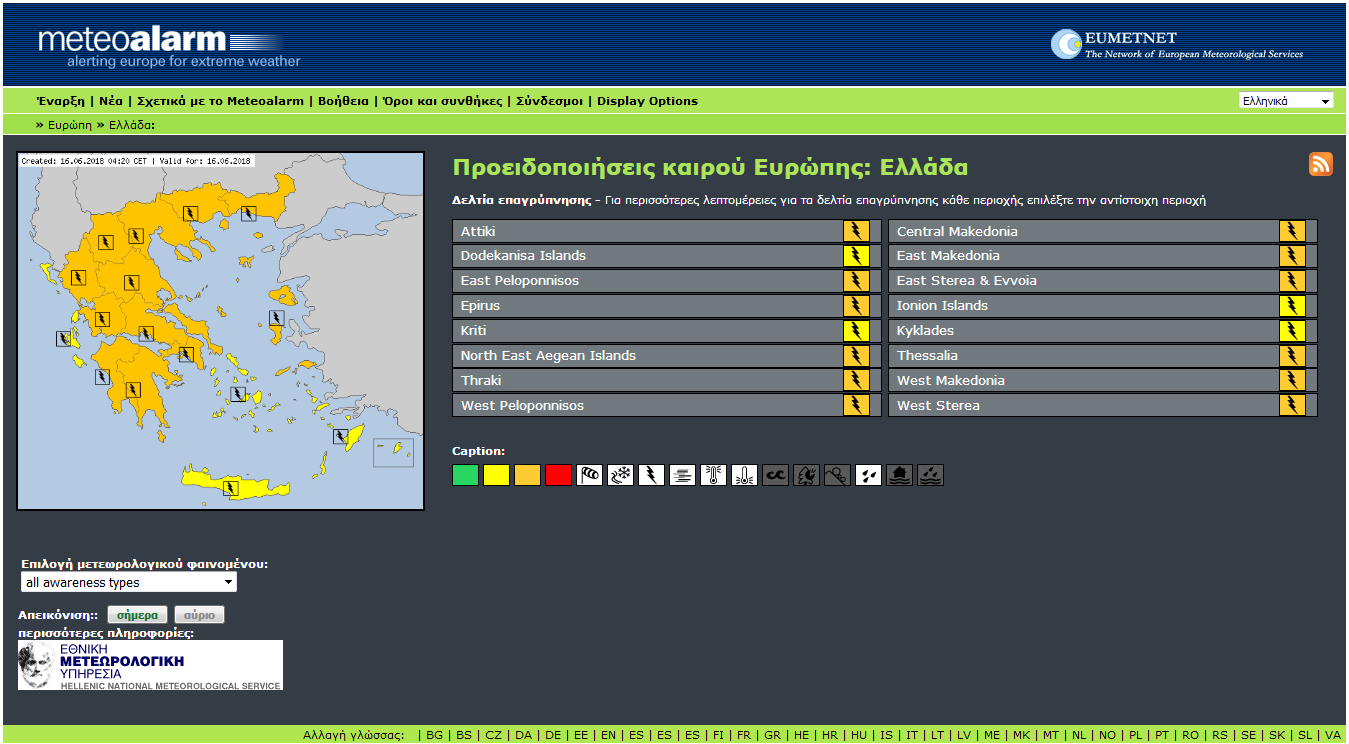
Task: Select the Νέα menu item
Action: pyautogui.click(x=112, y=100)
